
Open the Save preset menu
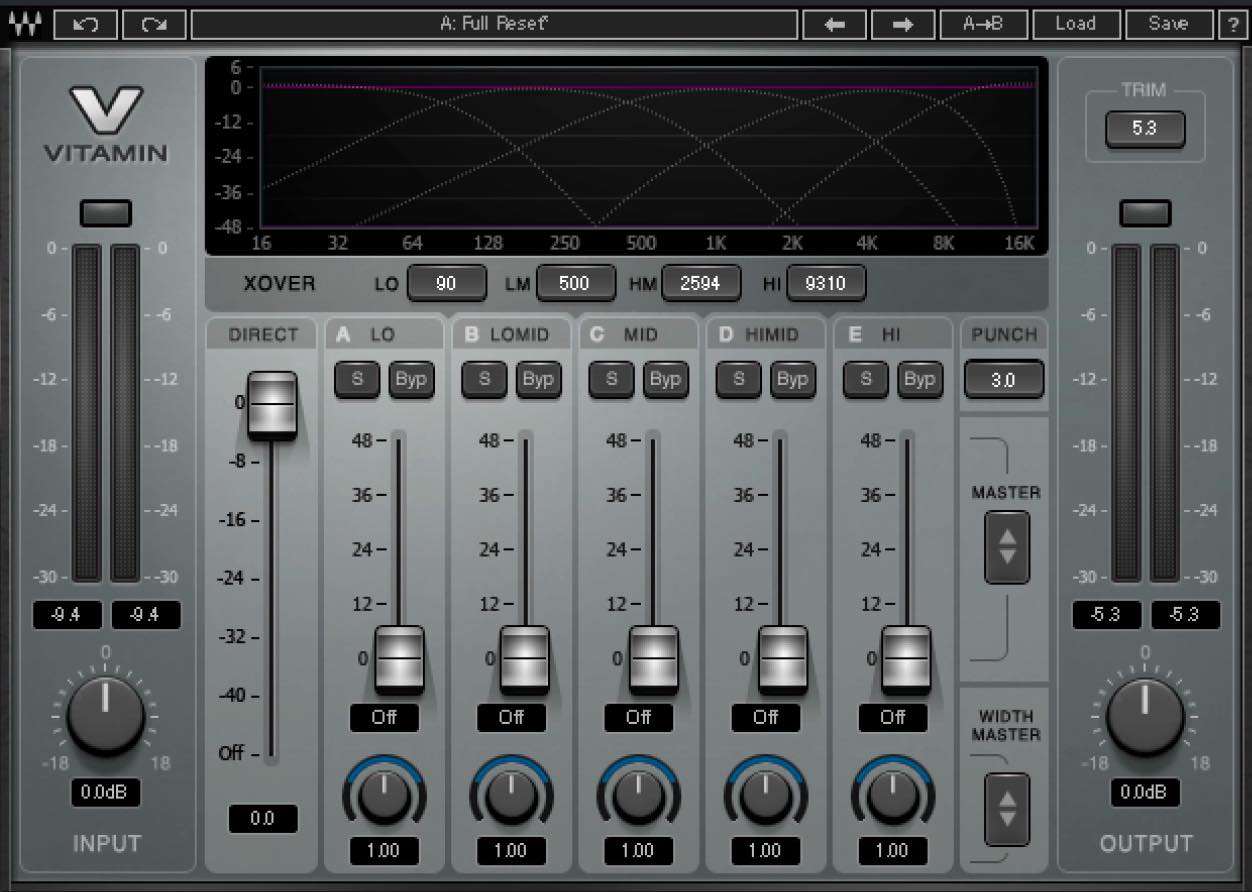pyautogui.click(x=1168, y=24)
